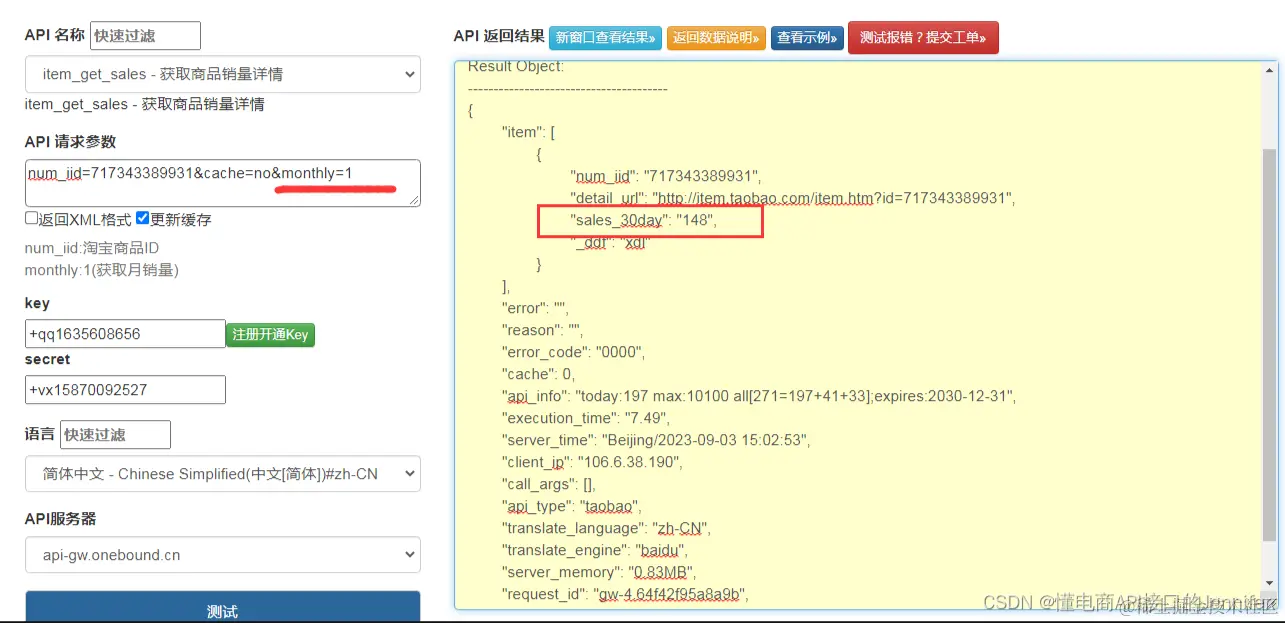Click 测试报错？提交工单 button
1285x623 pixels.
tap(923, 38)
